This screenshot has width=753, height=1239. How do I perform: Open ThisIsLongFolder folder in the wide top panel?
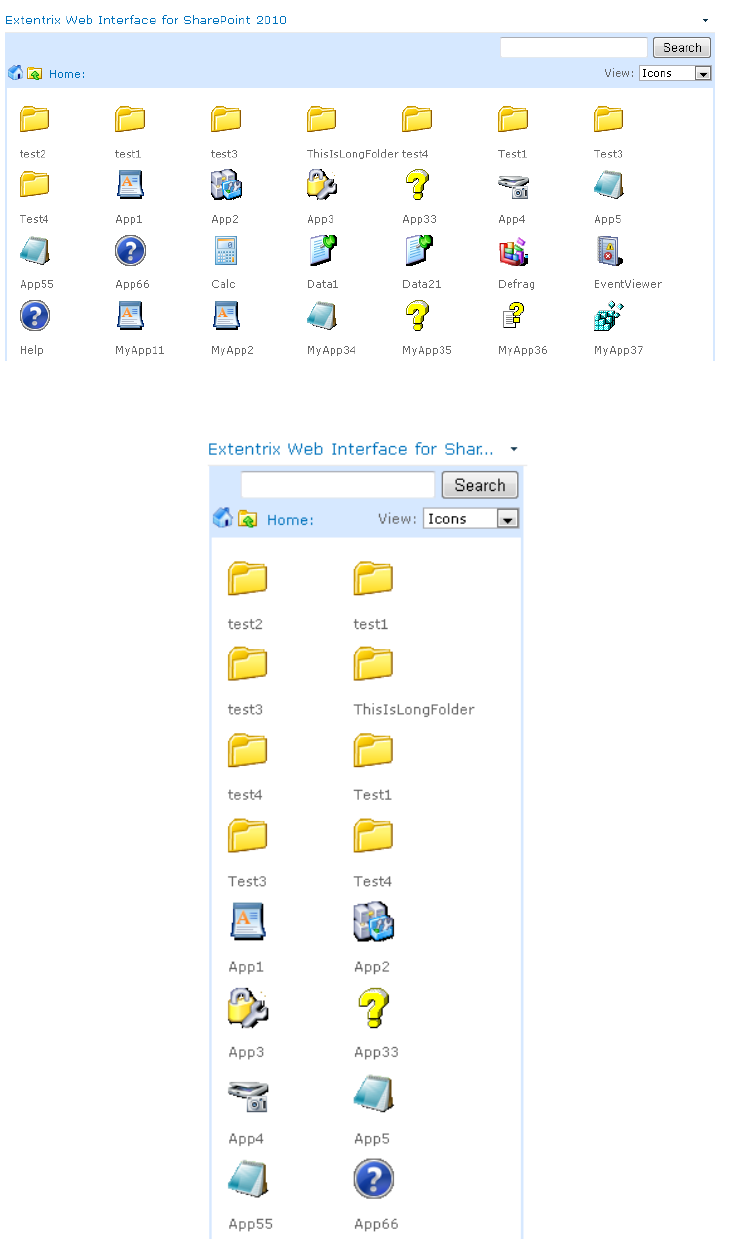(x=322, y=120)
